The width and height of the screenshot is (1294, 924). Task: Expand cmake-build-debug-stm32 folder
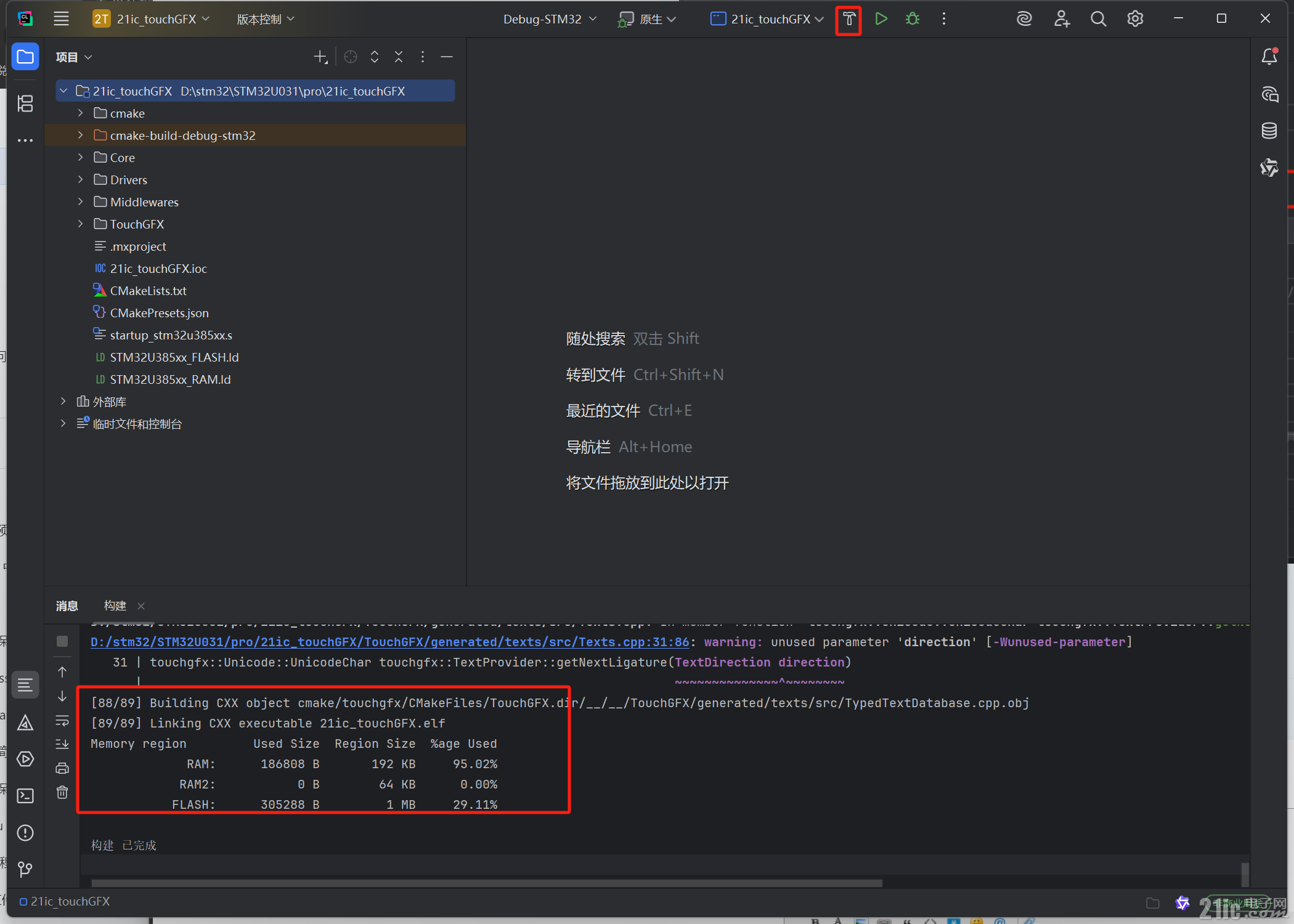80,135
